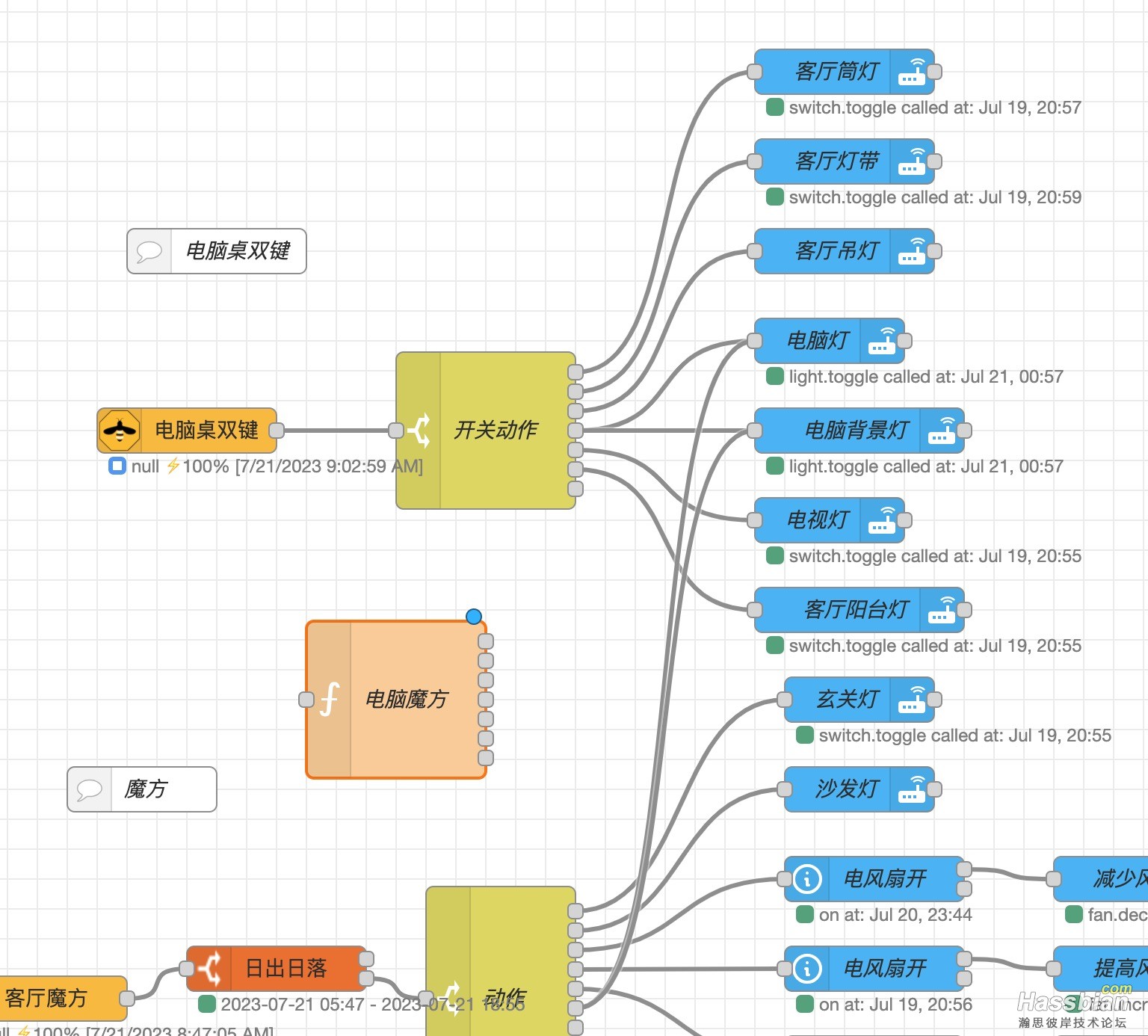Click the 玄关灯 node router icon
This screenshot has height=1036, width=1148.
[912, 699]
